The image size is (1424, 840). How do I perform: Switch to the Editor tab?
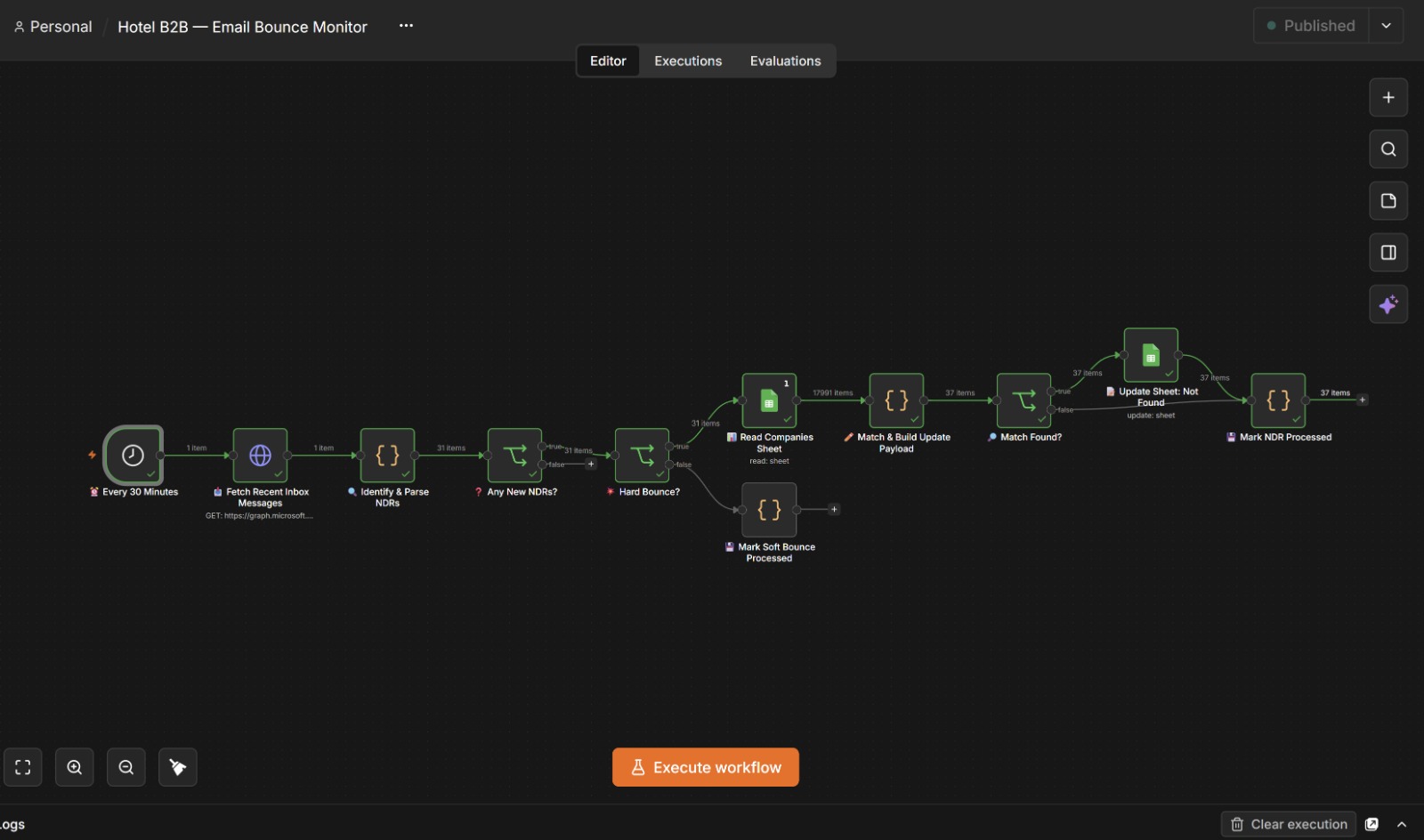tap(608, 61)
